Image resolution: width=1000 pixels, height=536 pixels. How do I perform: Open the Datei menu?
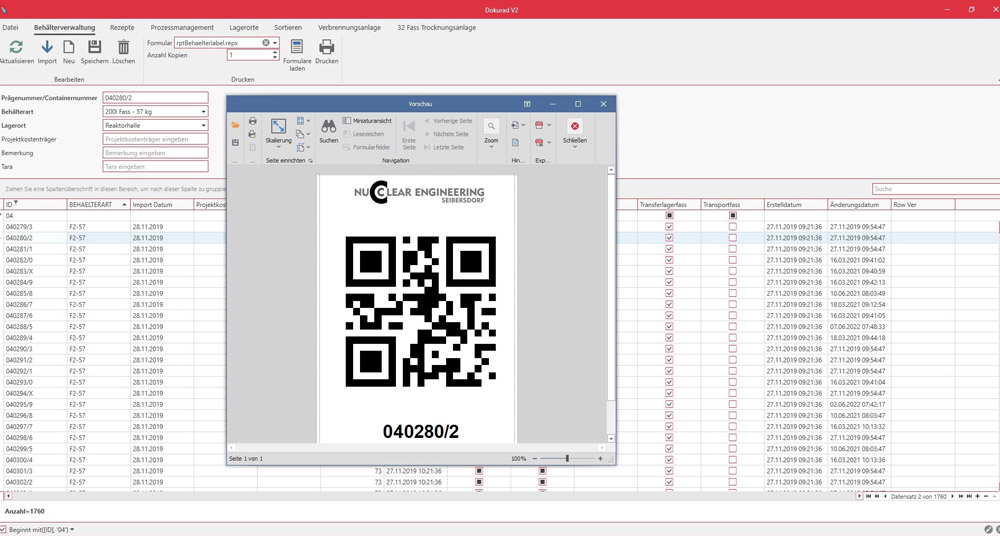click(10, 27)
